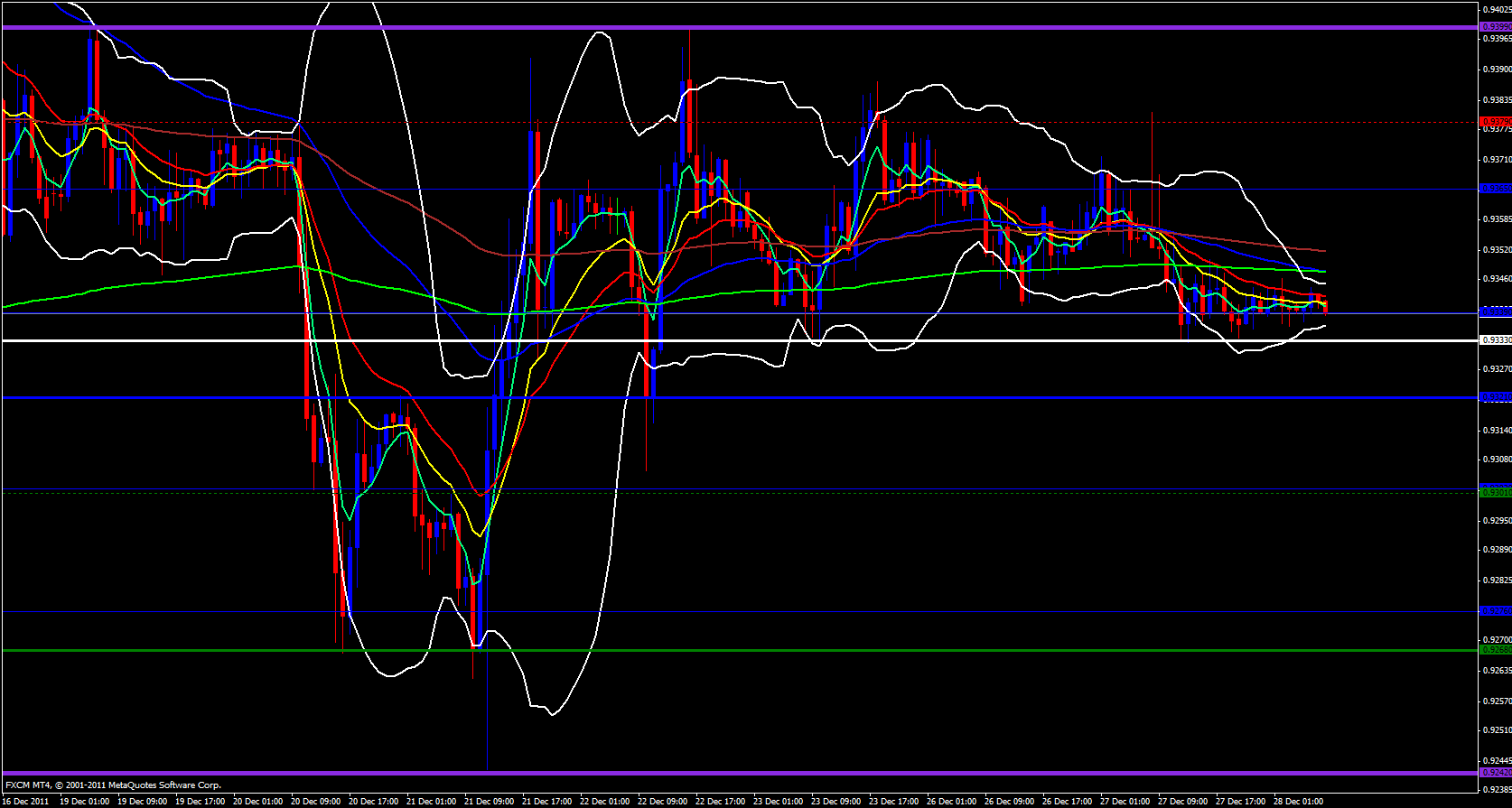Image resolution: width=1512 pixels, height=808 pixels.
Task: Click the 22 Dec 01:00 time label
Action: point(605,801)
